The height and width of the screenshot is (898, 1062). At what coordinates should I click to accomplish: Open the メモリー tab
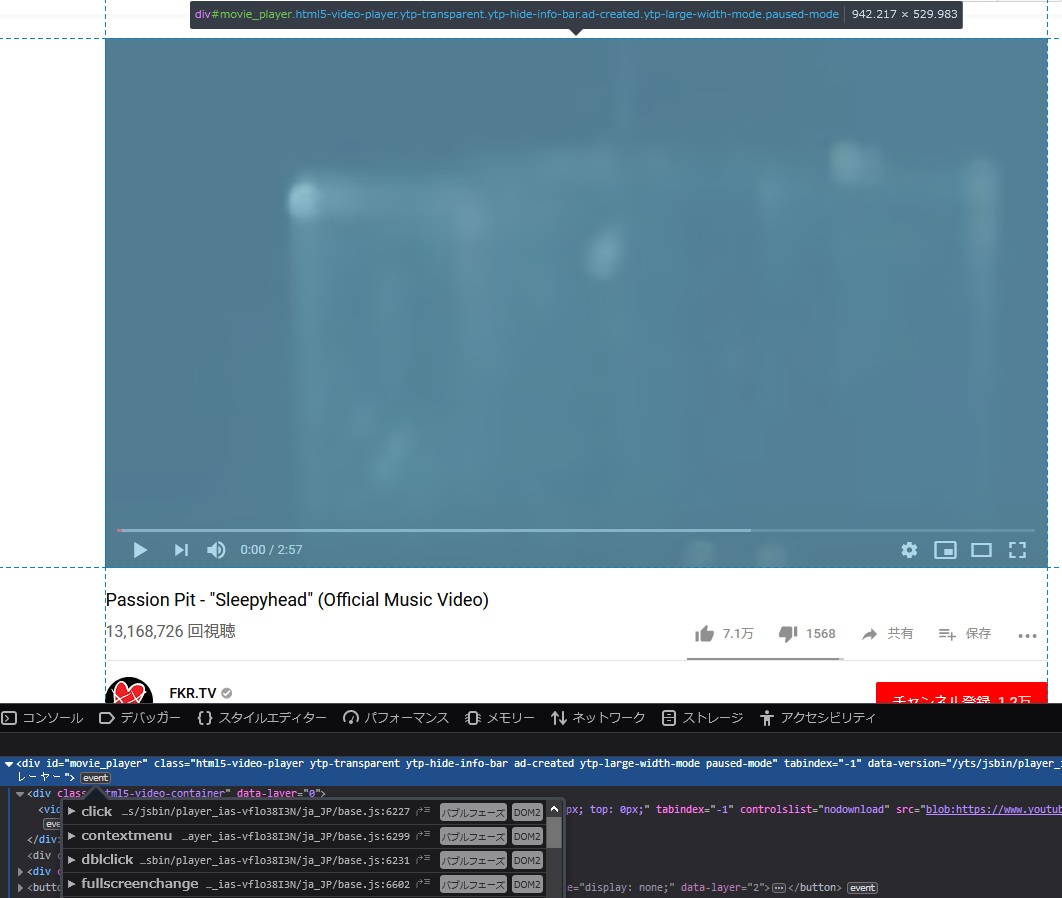point(500,718)
